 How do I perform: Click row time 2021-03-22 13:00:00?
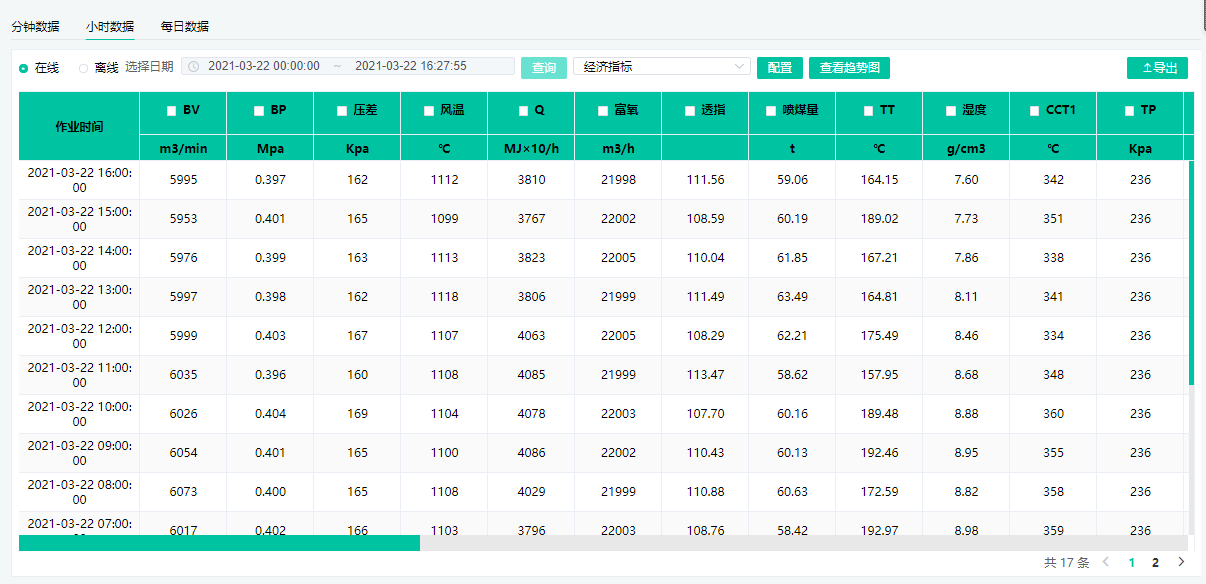[x=79, y=297]
